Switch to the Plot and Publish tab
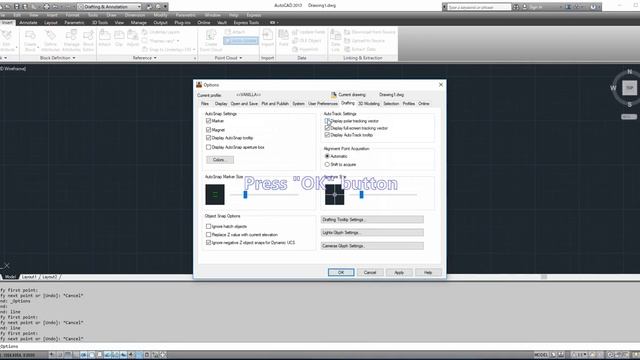The height and width of the screenshot is (360, 640). click(275, 104)
